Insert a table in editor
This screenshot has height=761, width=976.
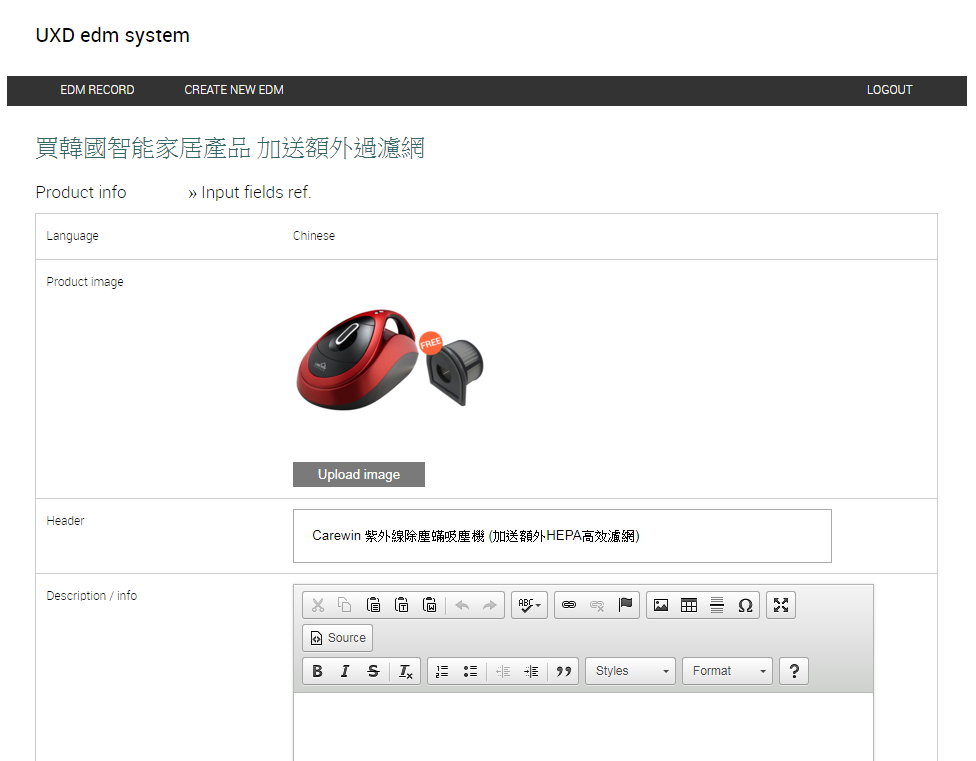[x=689, y=605]
